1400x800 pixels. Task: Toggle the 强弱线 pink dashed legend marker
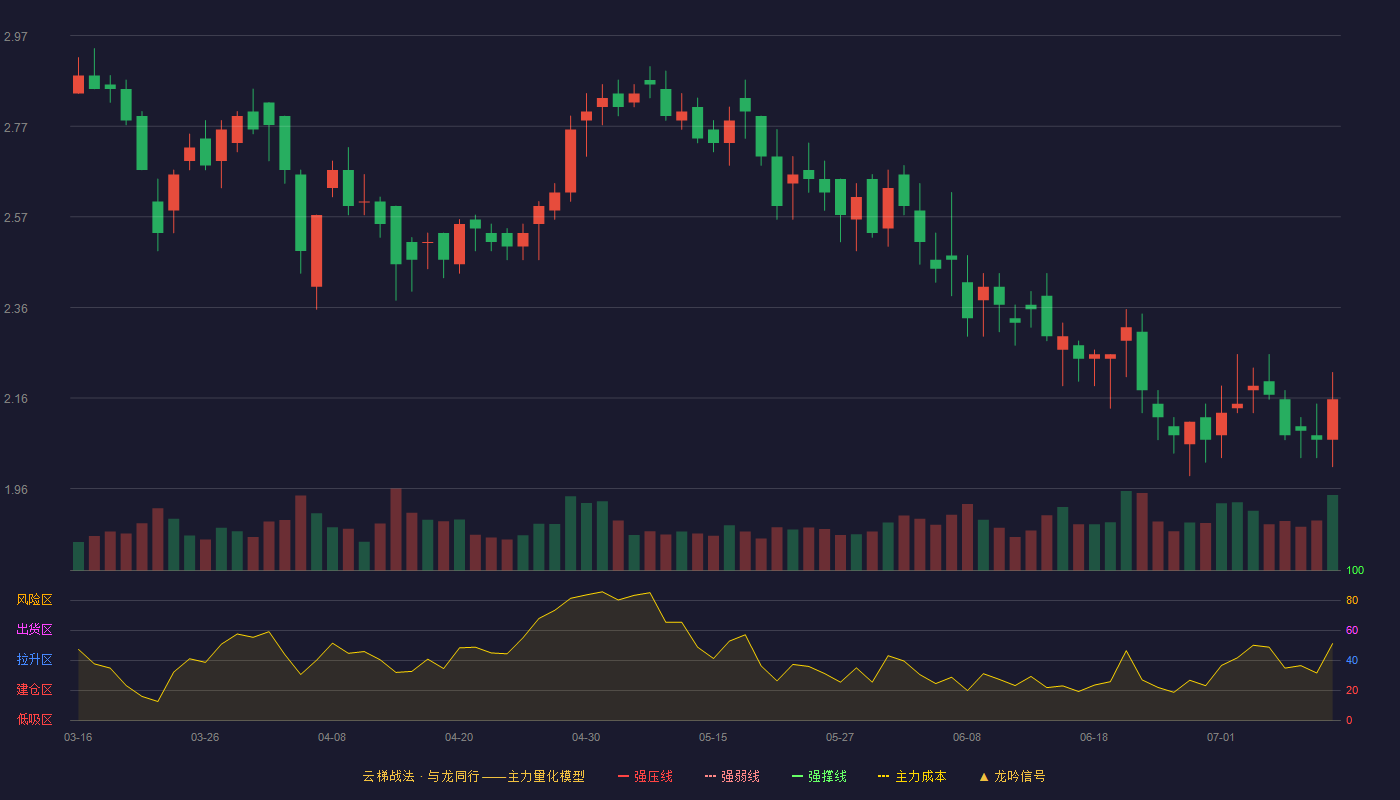(x=711, y=776)
